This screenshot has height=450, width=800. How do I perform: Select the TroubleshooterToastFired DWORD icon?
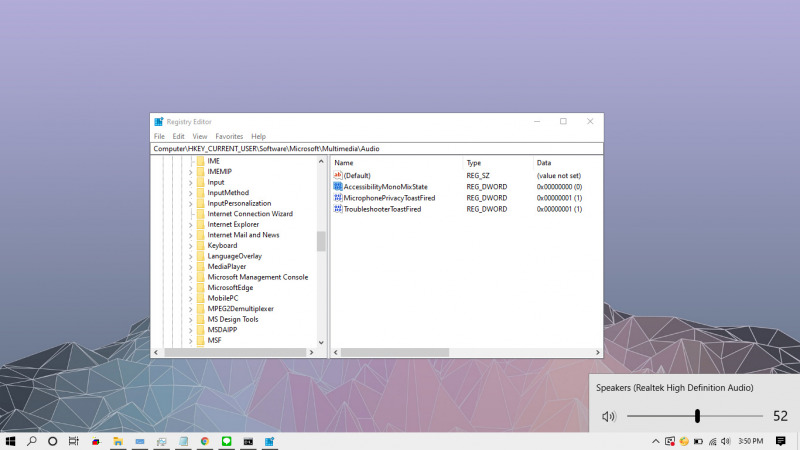337,209
